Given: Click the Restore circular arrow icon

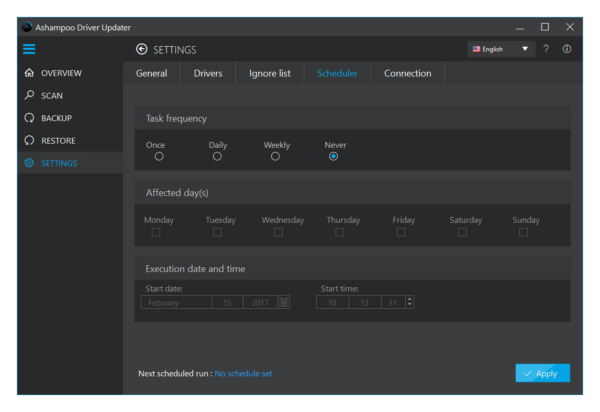Looking at the screenshot, I should (29, 140).
